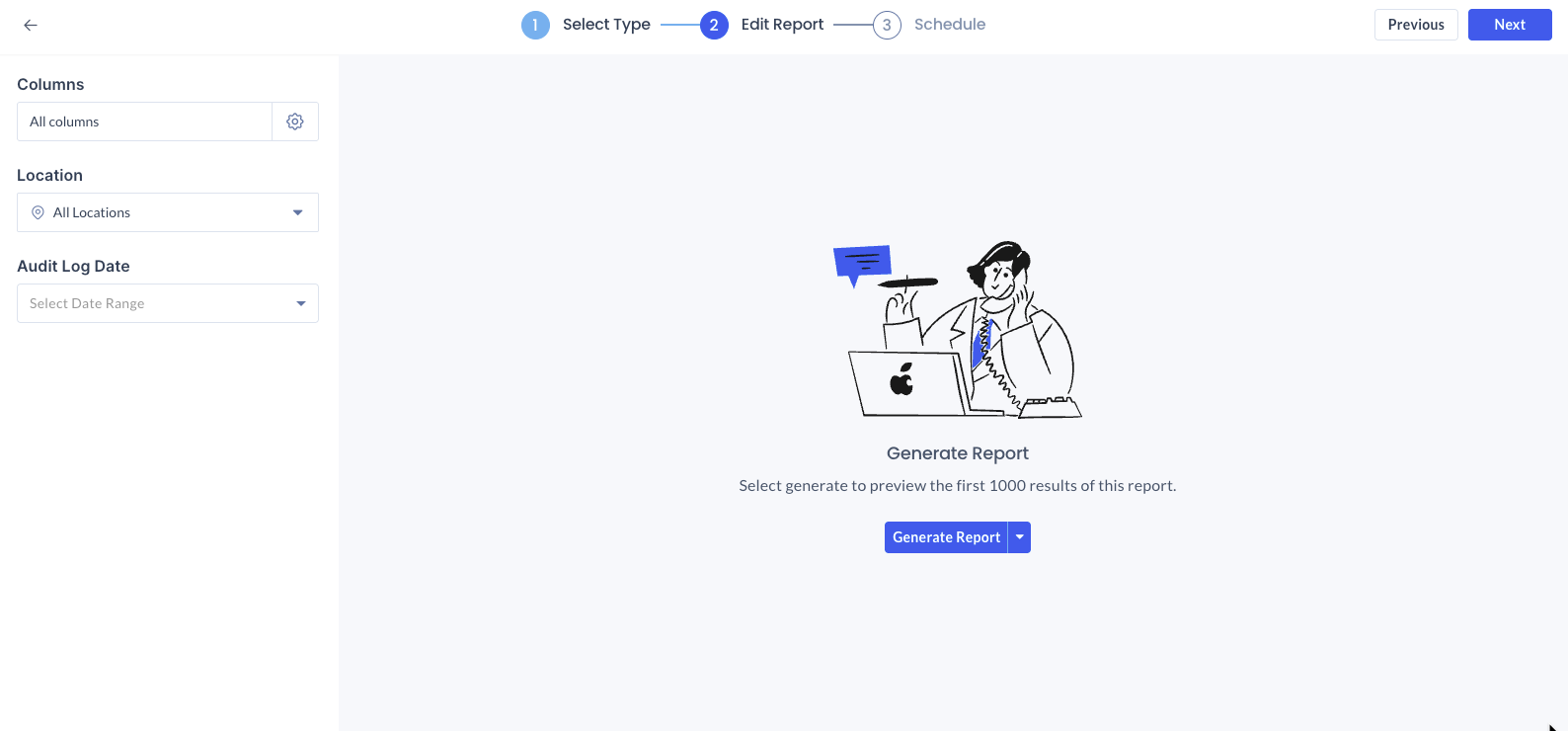Expand the All Locations dropdown arrow
The image size is (1568, 731).
(x=298, y=212)
